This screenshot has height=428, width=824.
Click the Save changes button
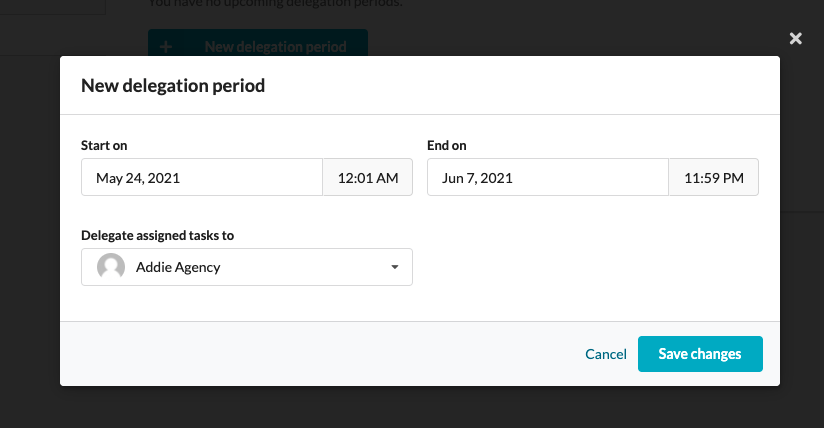700,354
